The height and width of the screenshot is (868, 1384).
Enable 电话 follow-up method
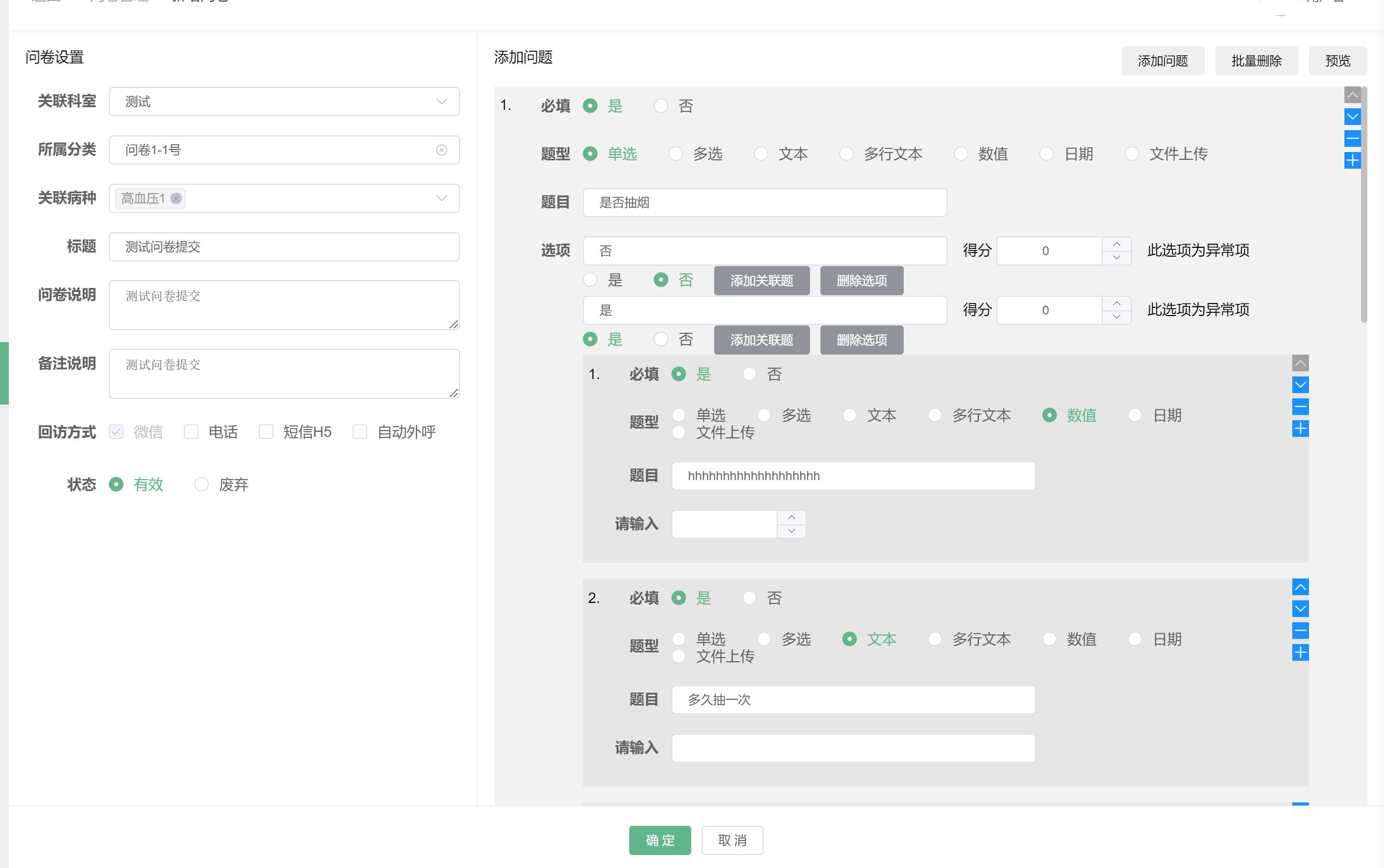pos(191,432)
